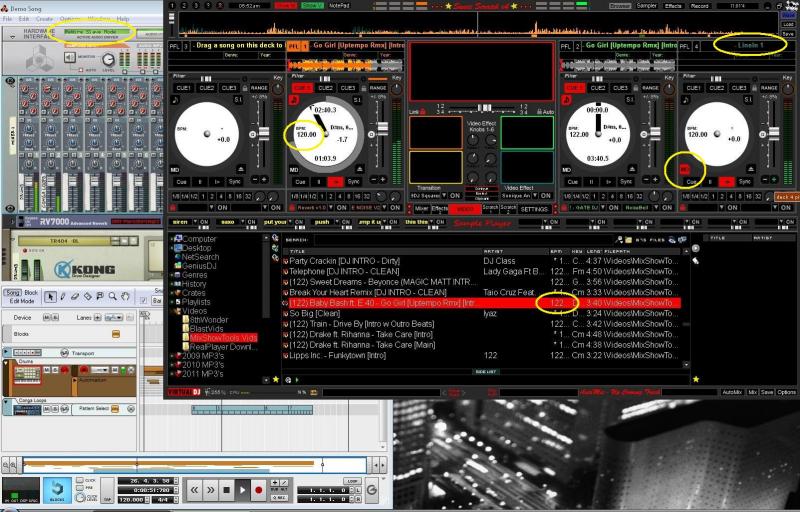
Task: Toggle the siren sample ON button
Action: pyautogui.click(x=203, y=221)
